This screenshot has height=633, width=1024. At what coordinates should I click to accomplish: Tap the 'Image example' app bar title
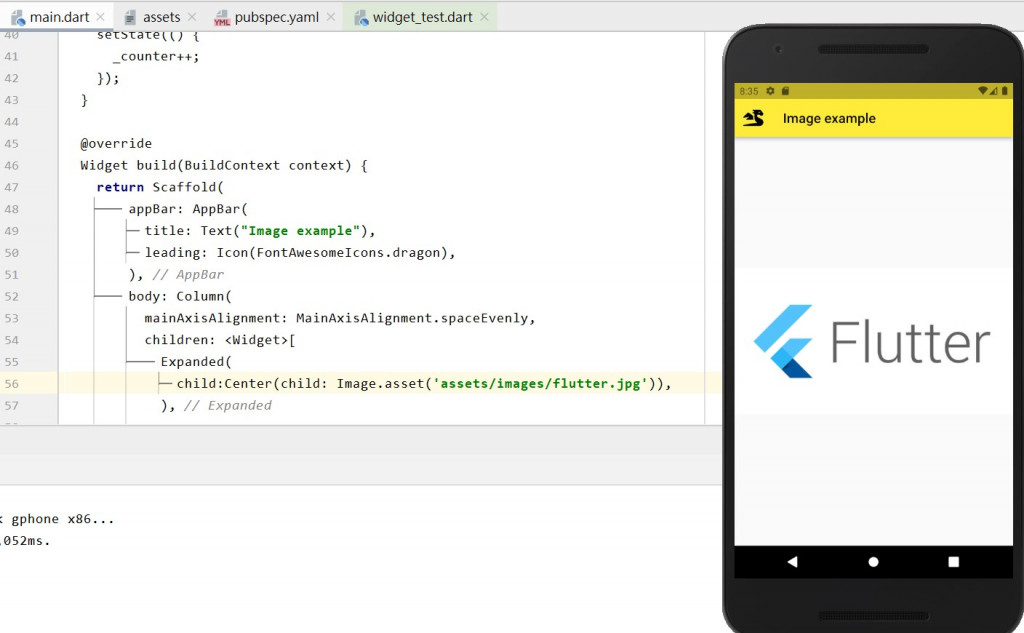pyautogui.click(x=829, y=118)
